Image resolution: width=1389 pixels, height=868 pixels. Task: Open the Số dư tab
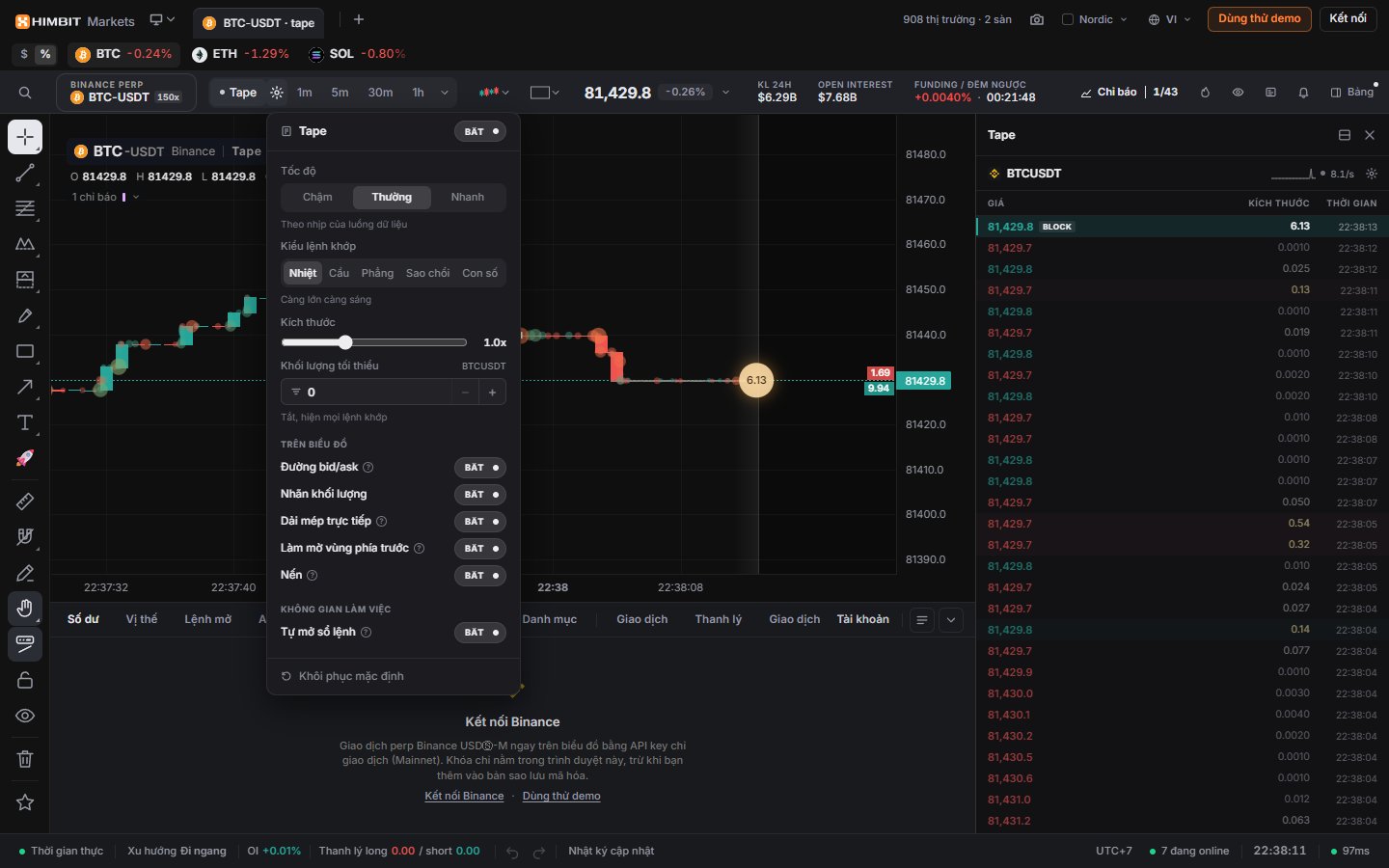[x=83, y=619]
